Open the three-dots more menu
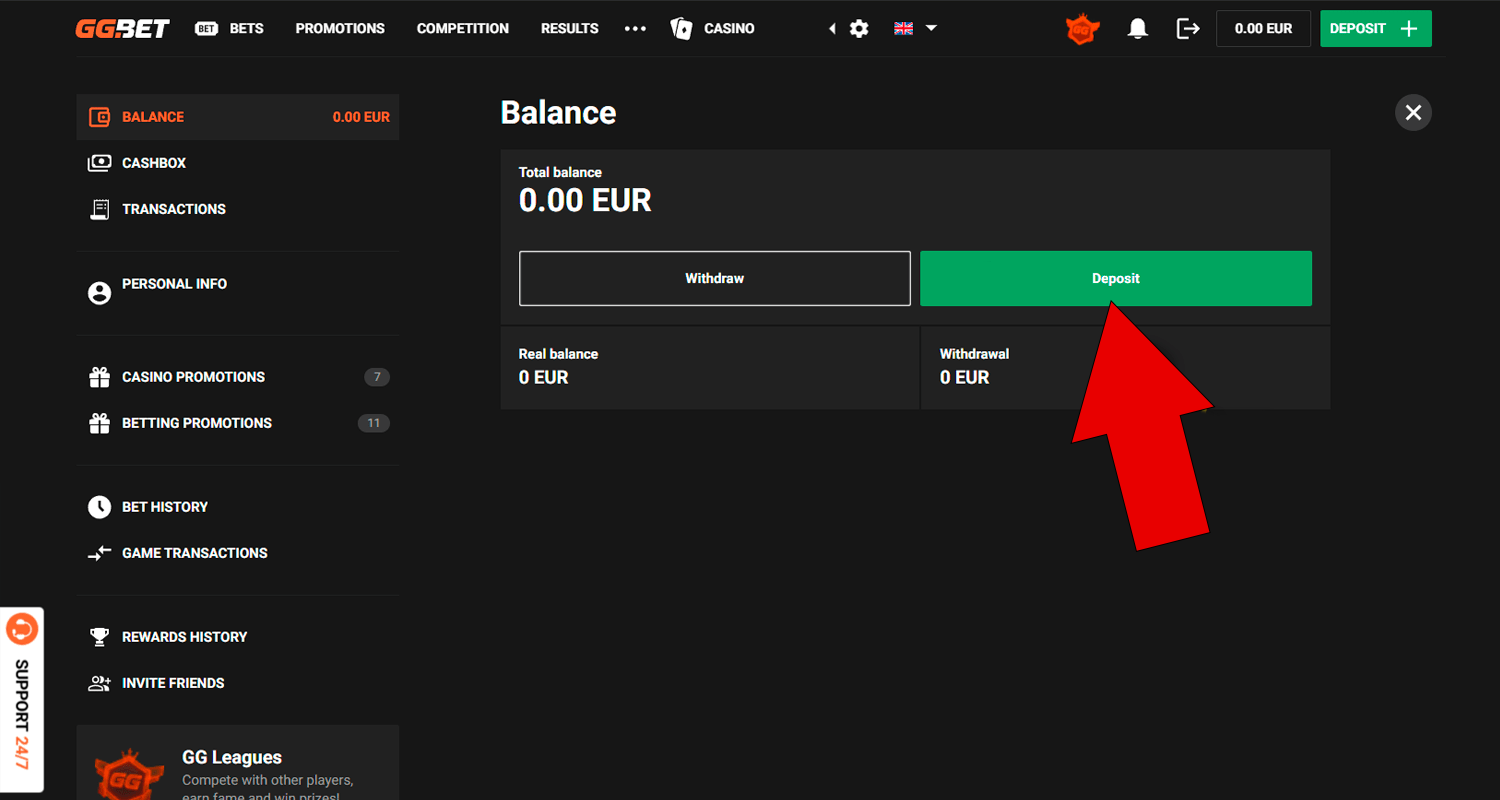1500x800 pixels. [635, 28]
